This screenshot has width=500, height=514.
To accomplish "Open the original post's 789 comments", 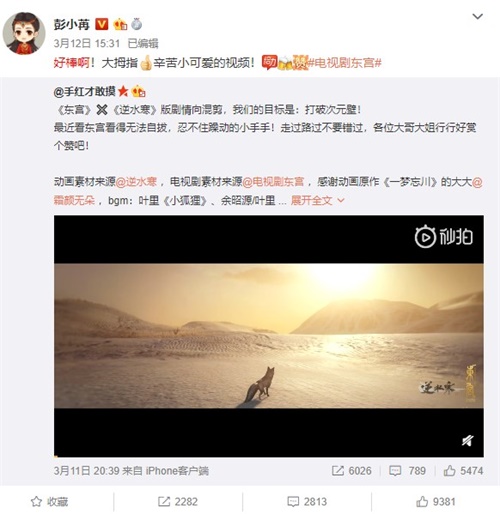I will click(x=407, y=471).
